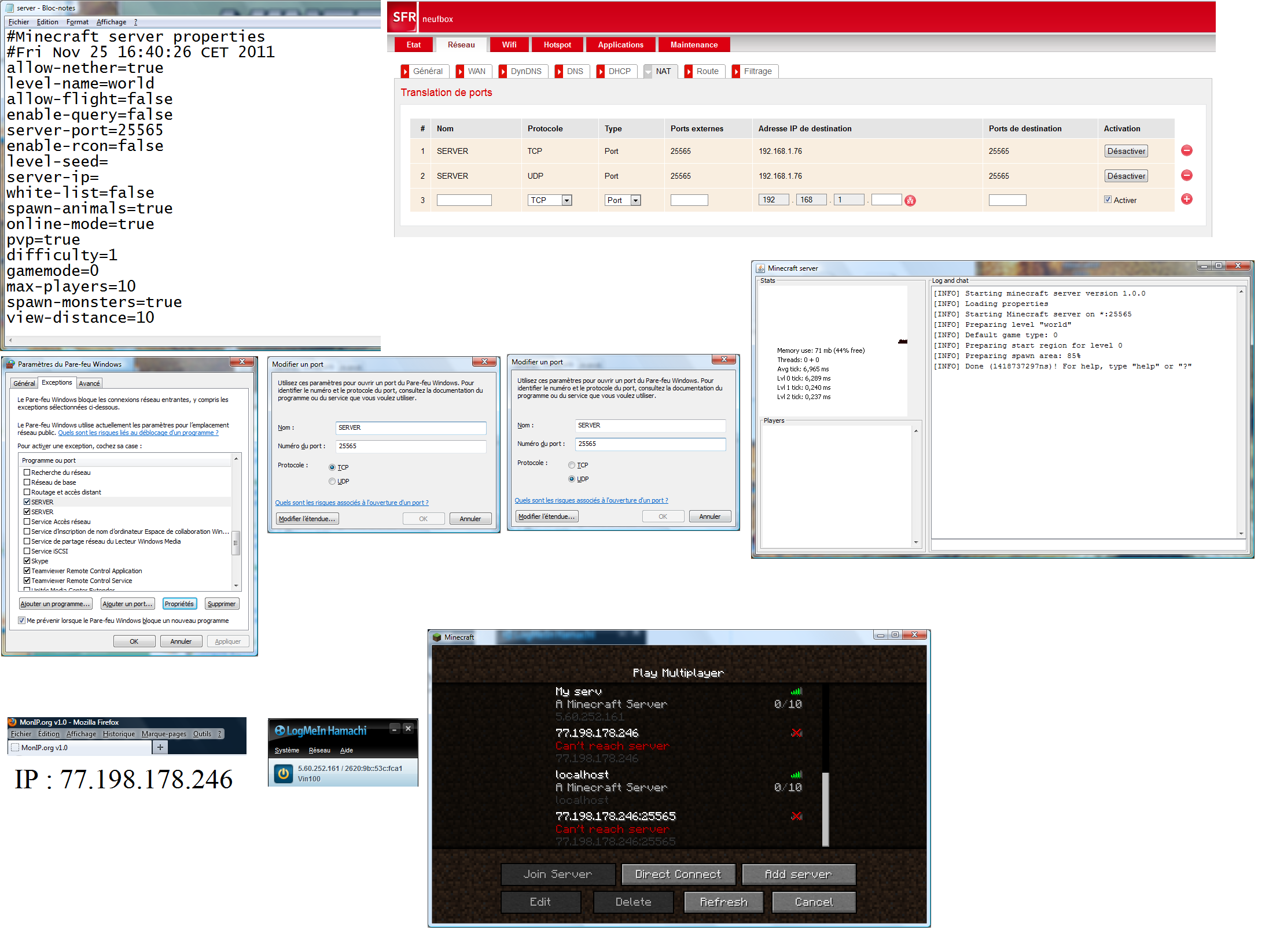Image resolution: width=1280 pixels, height=952 pixels.
Task: Open the Hotspot tab
Action: 557,45
